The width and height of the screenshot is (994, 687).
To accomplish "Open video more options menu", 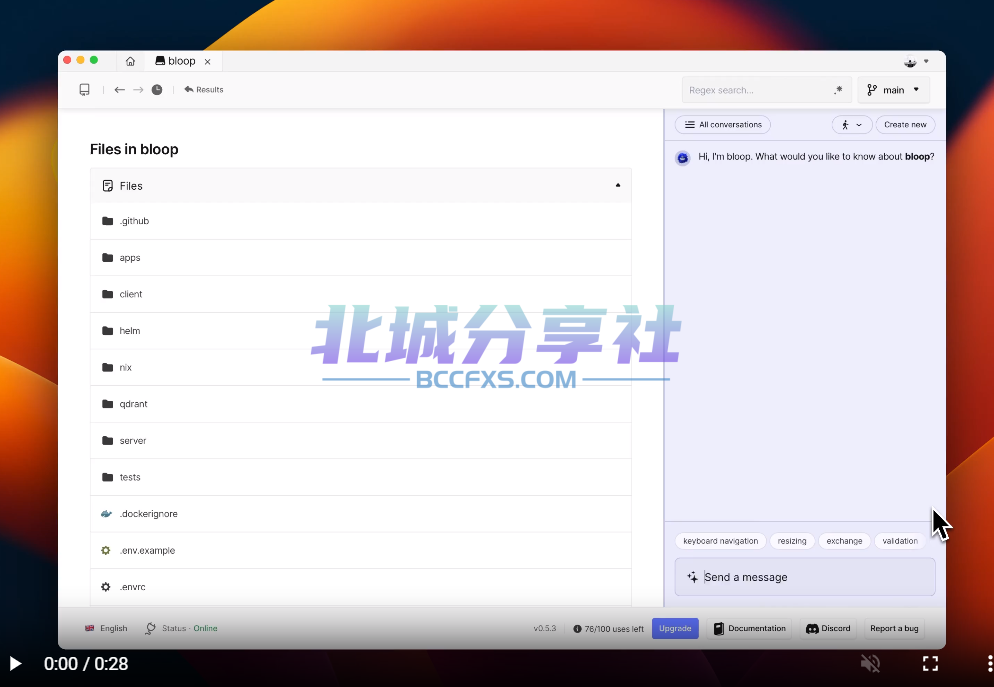I will (990, 664).
